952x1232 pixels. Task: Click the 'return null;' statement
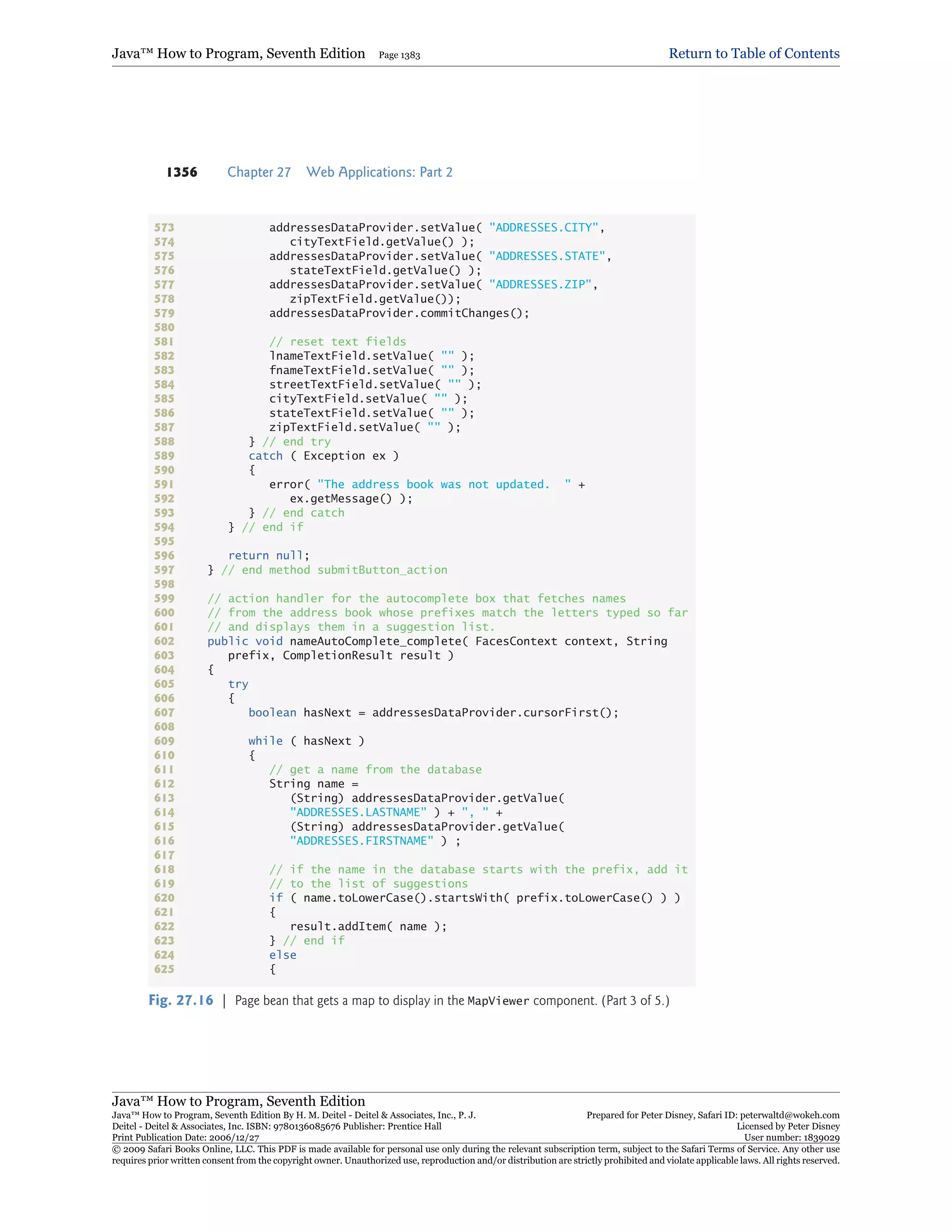click(x=269, y=556)
